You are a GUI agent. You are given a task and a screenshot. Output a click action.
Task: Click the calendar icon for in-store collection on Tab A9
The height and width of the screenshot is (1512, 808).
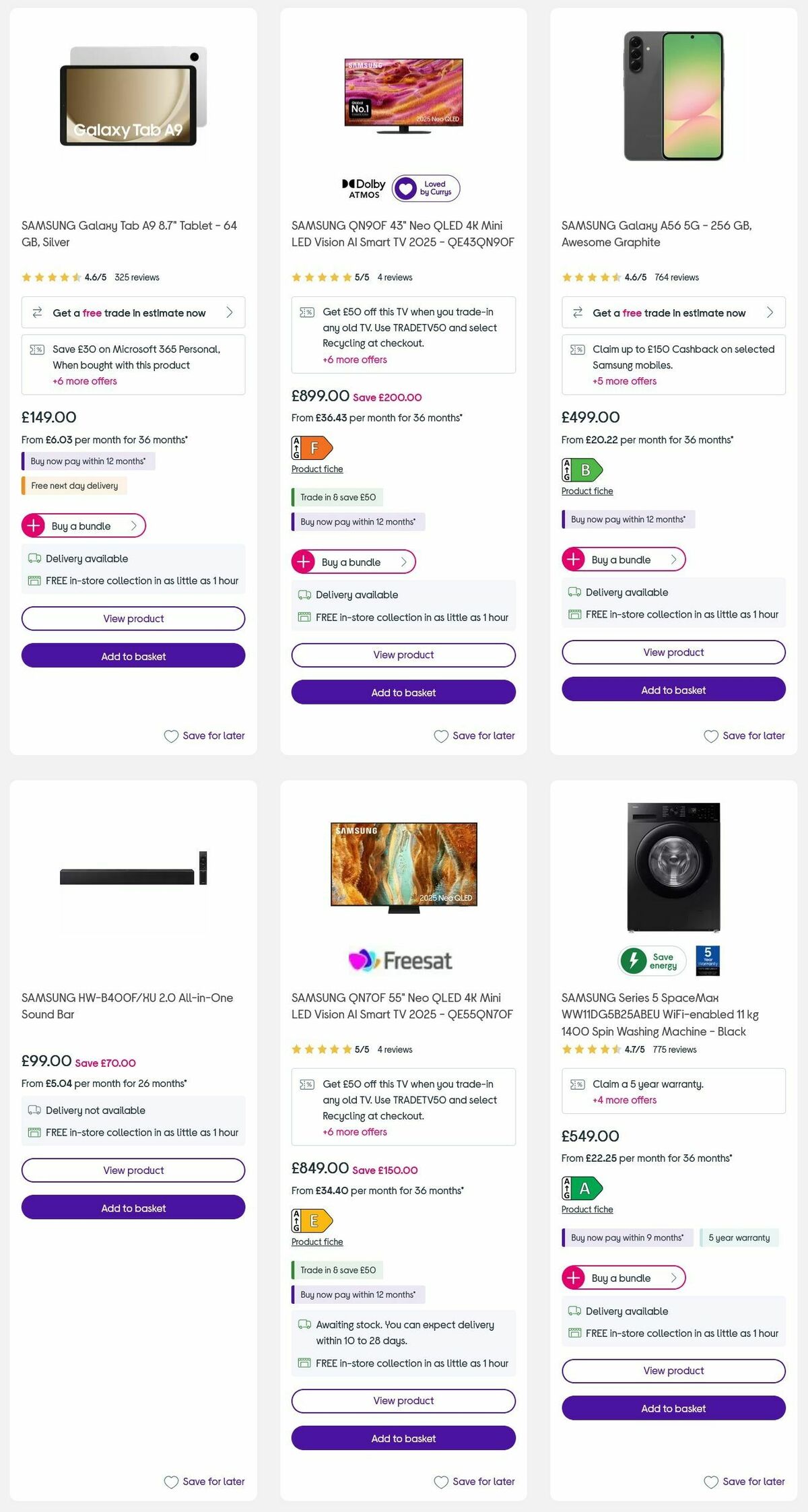[x=33, y=580]
